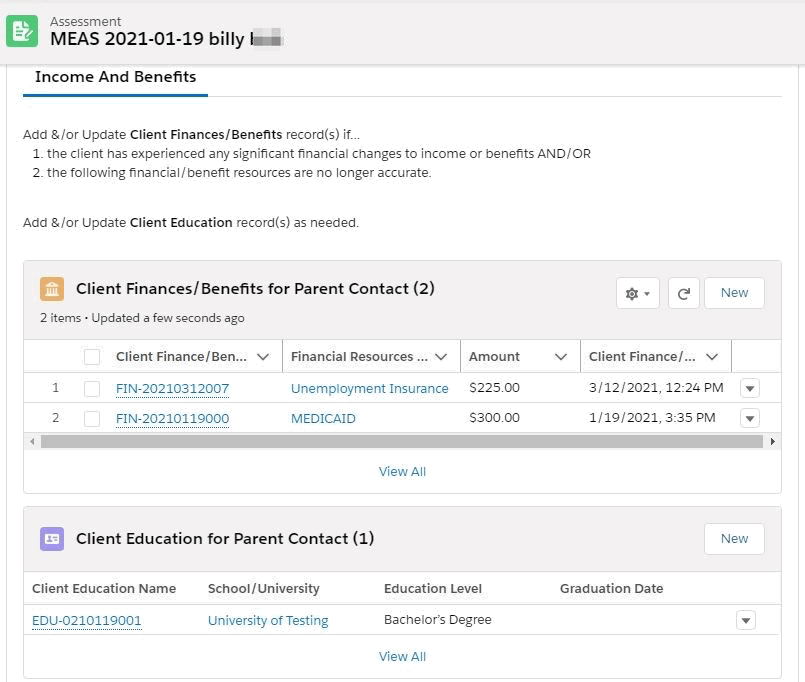Select the FIN-20210312007 row checkbox
This screenshot has width=805, height=682.
point(92,388)
